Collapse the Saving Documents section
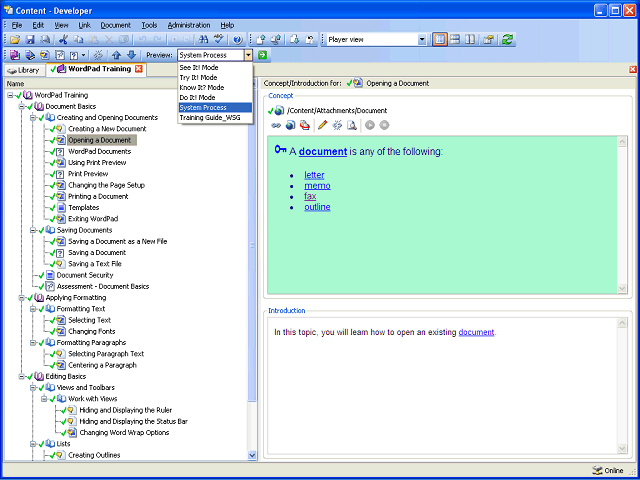Screen dimensions: 640x480 click(x=33, y=230)
